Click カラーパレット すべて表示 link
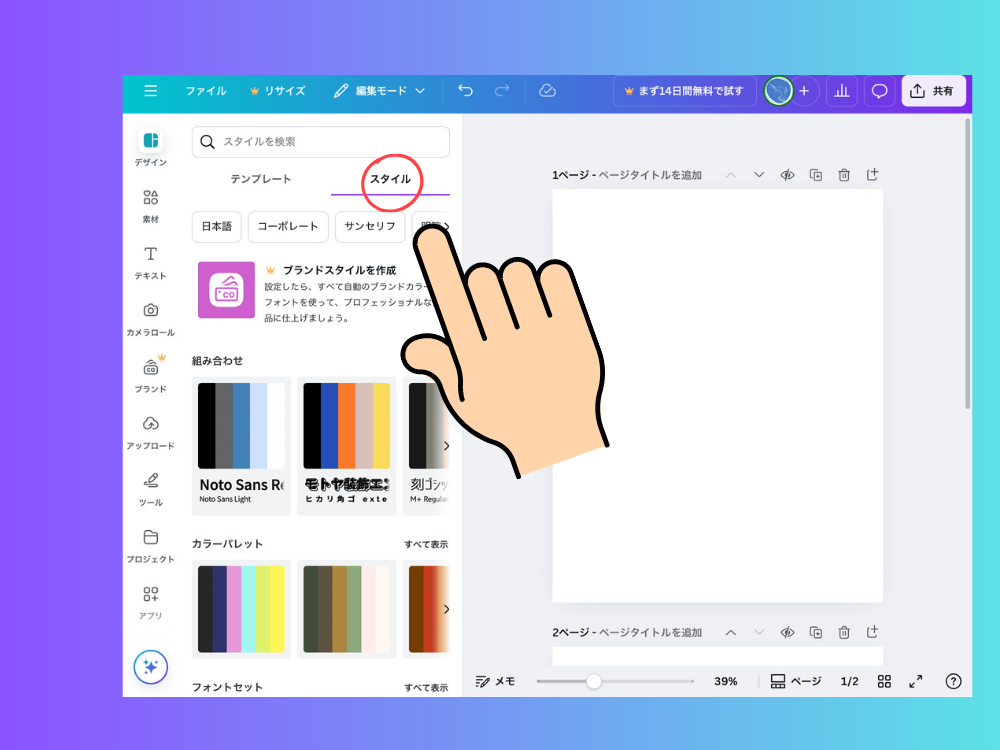Screen dimensions: 1000x750 (426, 544)
